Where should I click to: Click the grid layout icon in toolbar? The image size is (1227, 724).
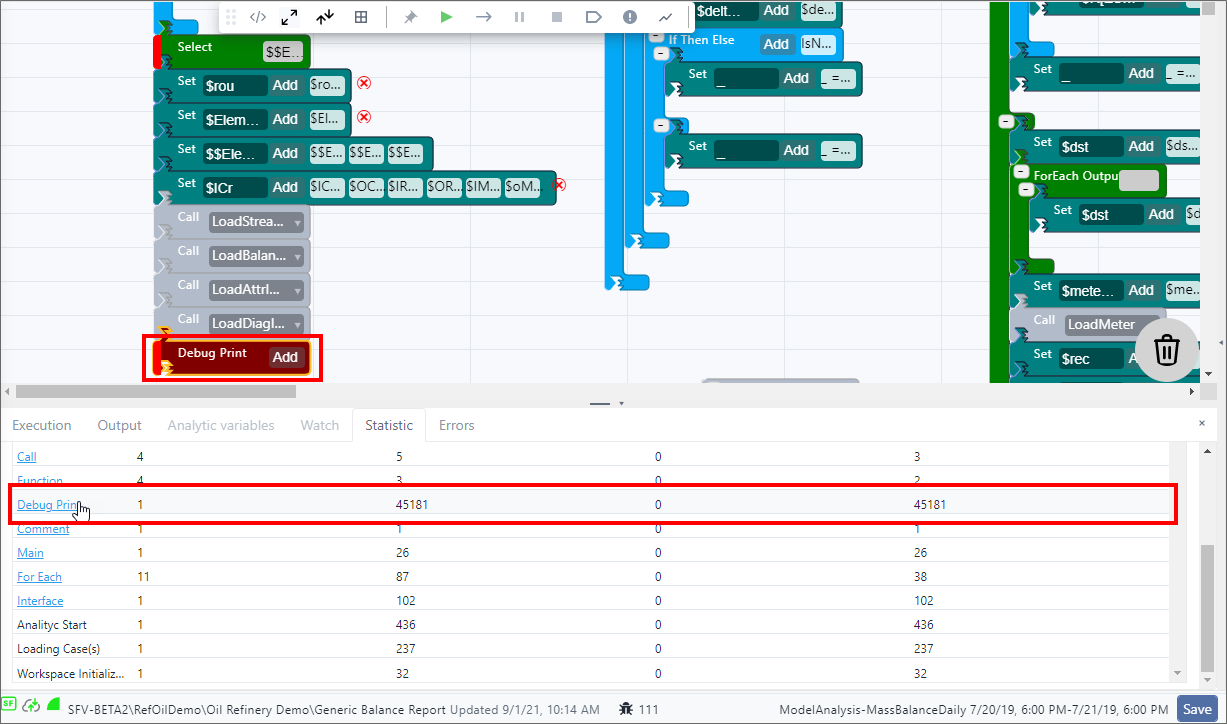(x=361, y=17)
